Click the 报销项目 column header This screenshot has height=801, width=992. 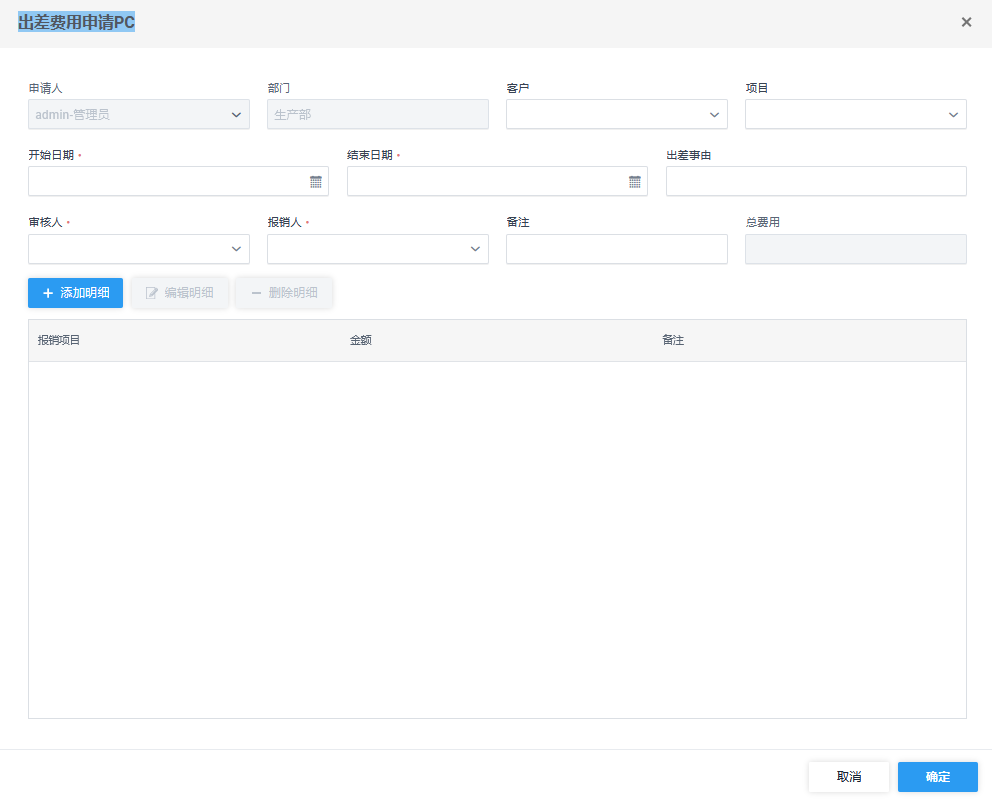(x=59, y=340)
